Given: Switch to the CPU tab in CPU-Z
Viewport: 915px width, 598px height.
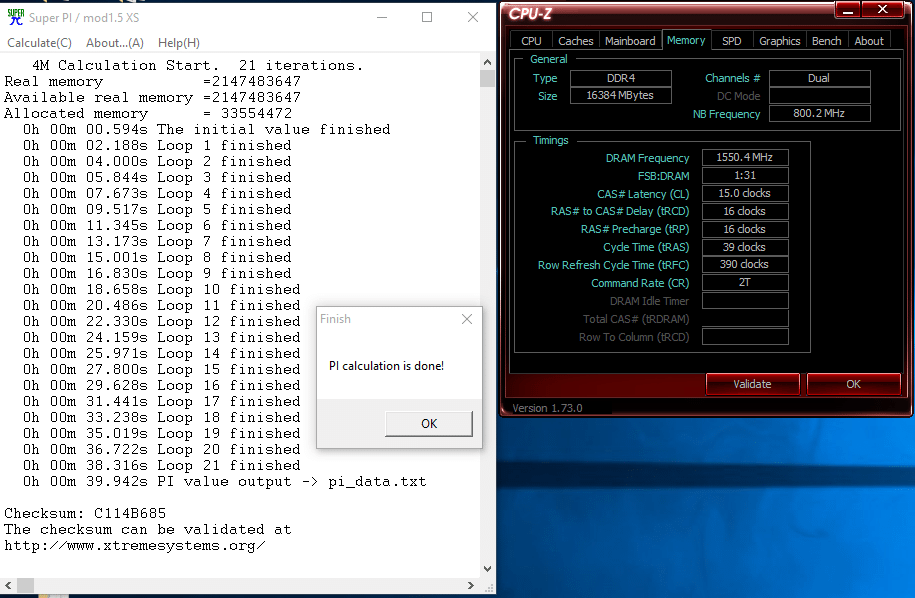Looking at the screenshot, I should click(x=531, y=41).
